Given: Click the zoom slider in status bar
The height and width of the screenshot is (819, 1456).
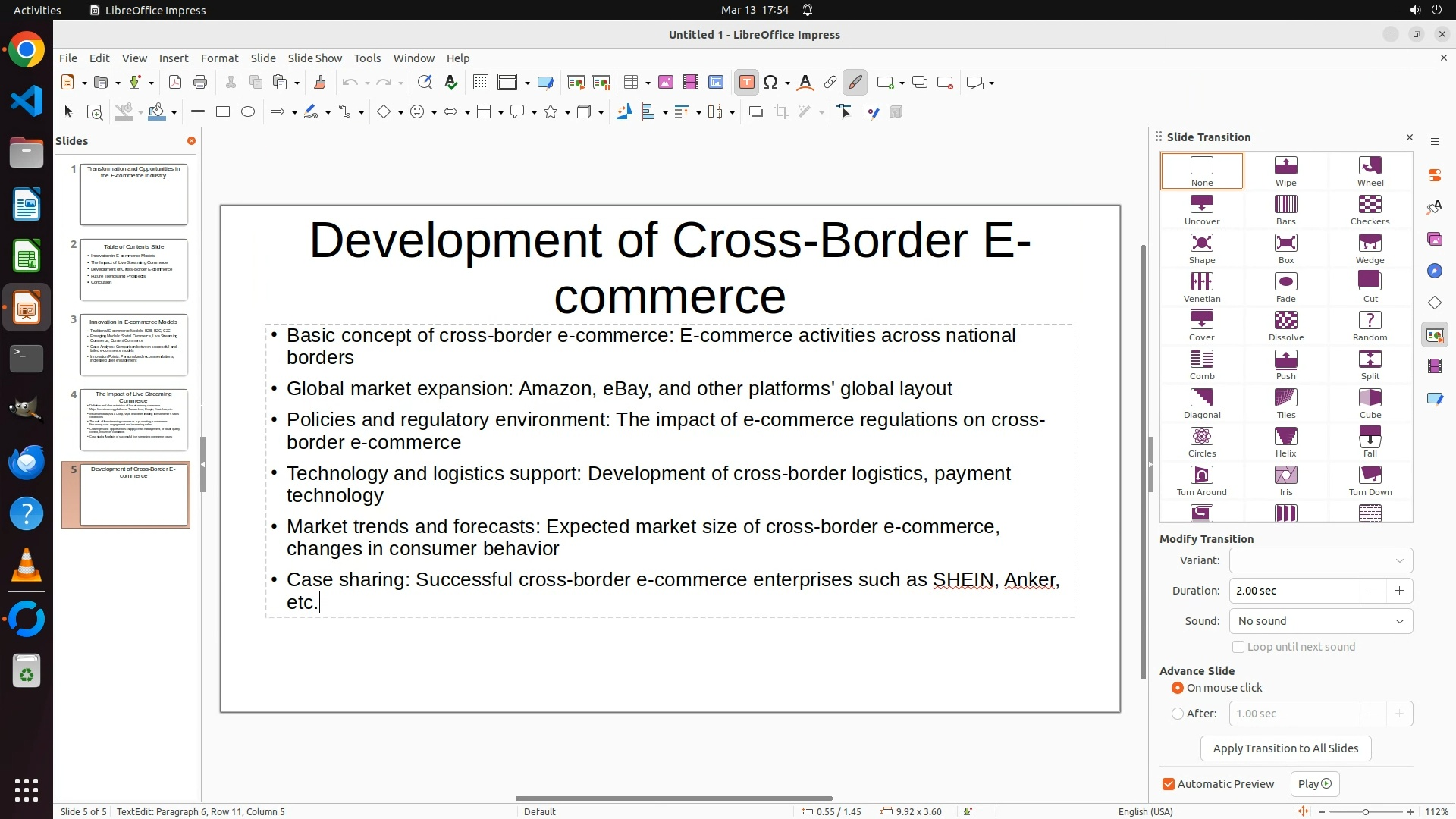Looking at the screenshot, I should [x=1365, y=811].
